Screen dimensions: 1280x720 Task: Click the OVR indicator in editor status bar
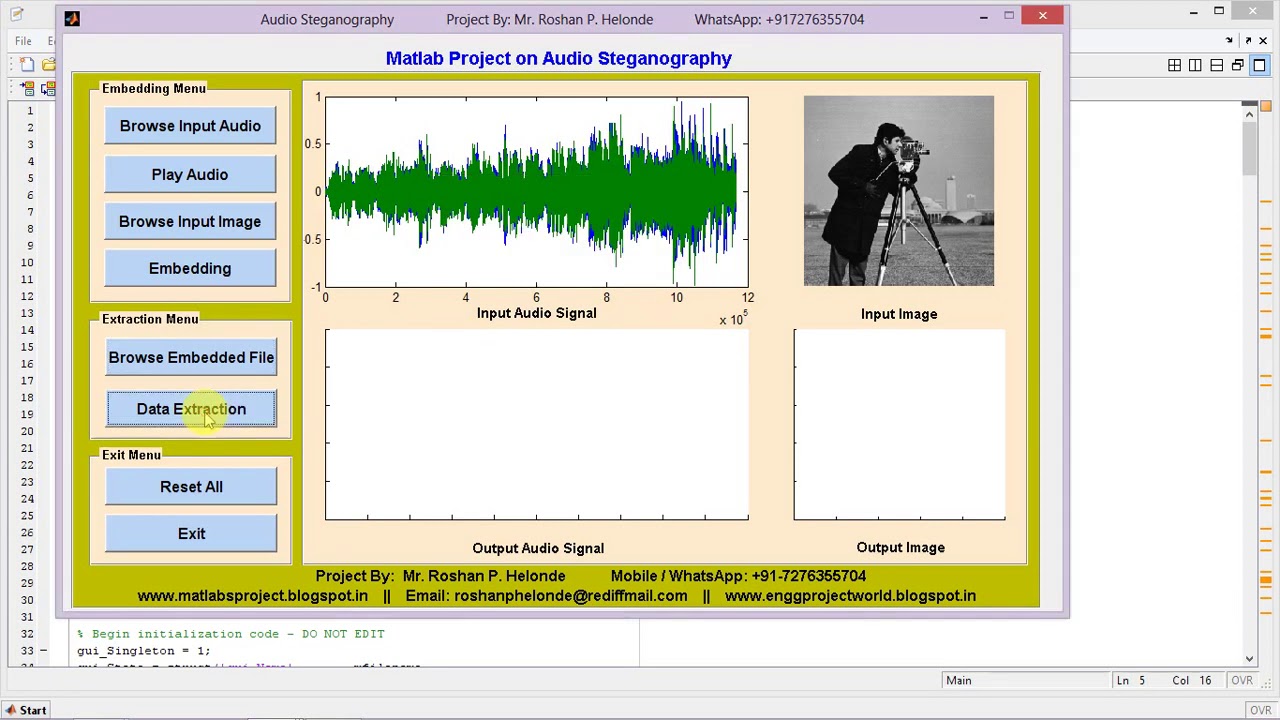pos(1242,681)
